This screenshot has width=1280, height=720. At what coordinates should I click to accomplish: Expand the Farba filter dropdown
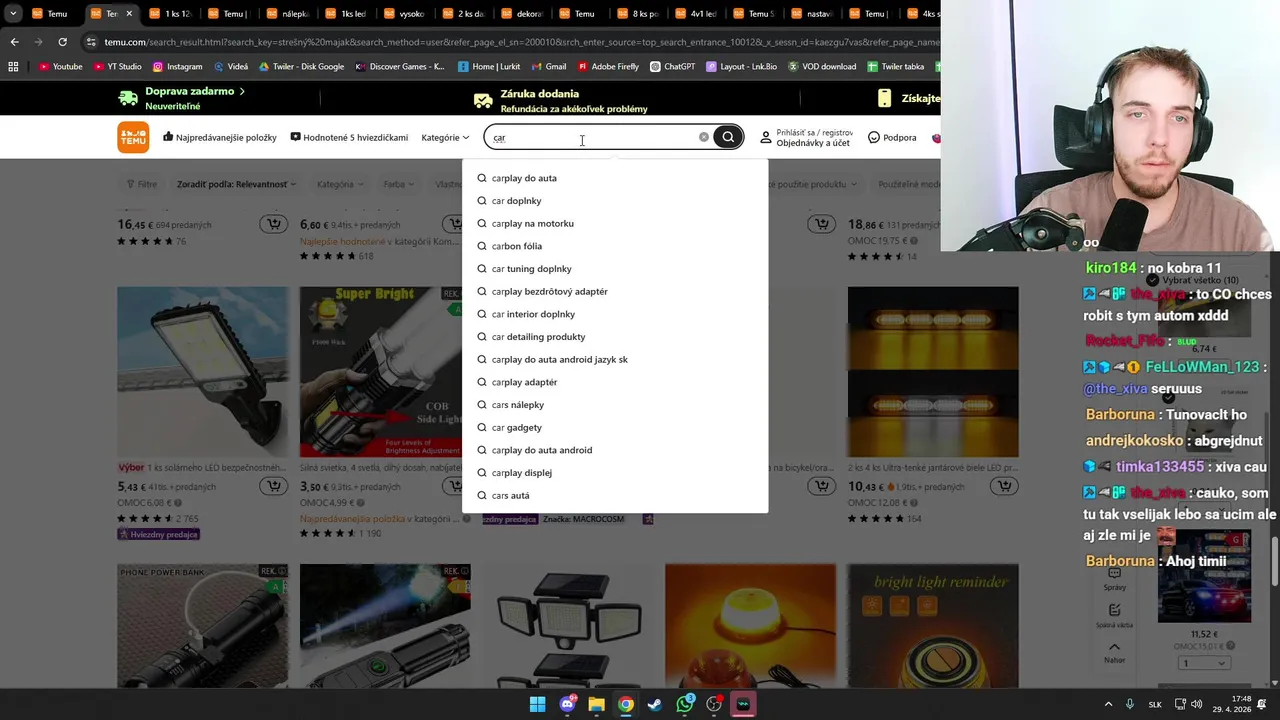point(400,184)
